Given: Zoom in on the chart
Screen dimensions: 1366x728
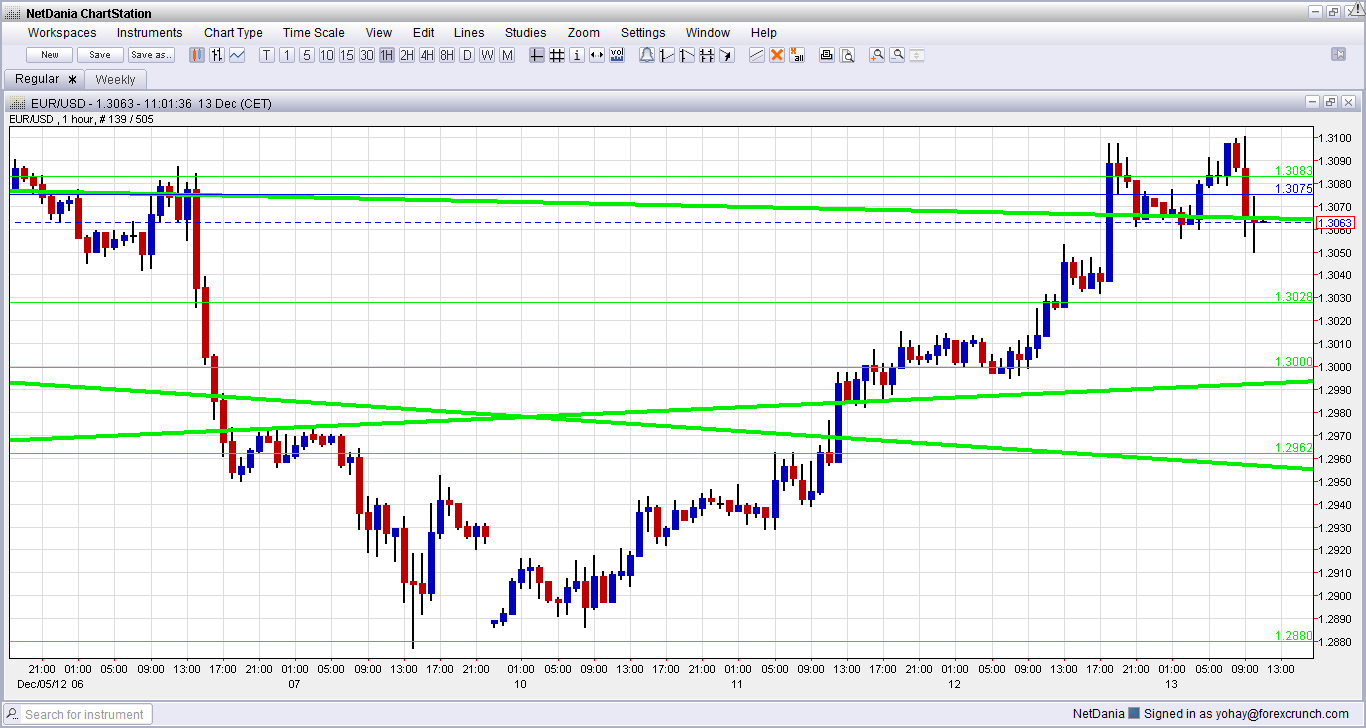Looking at the screenshot, I should [877, 55].
